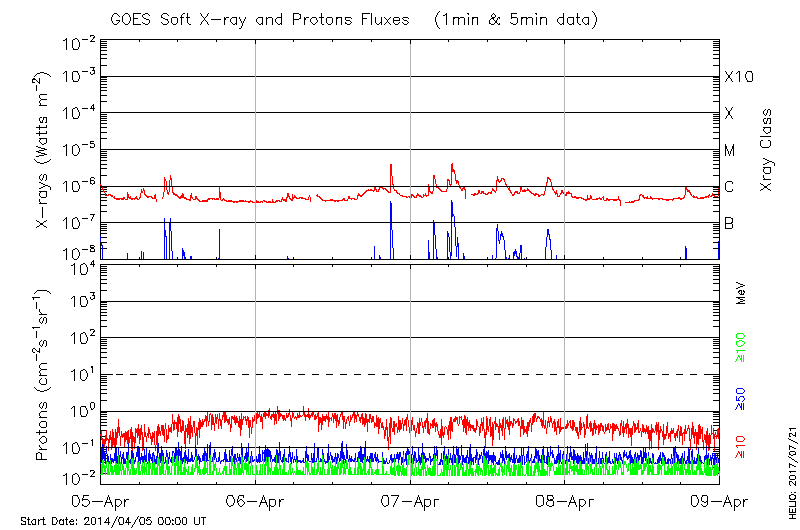
Task: Select the 09-Apr date tick label
Action: [718, 499]
